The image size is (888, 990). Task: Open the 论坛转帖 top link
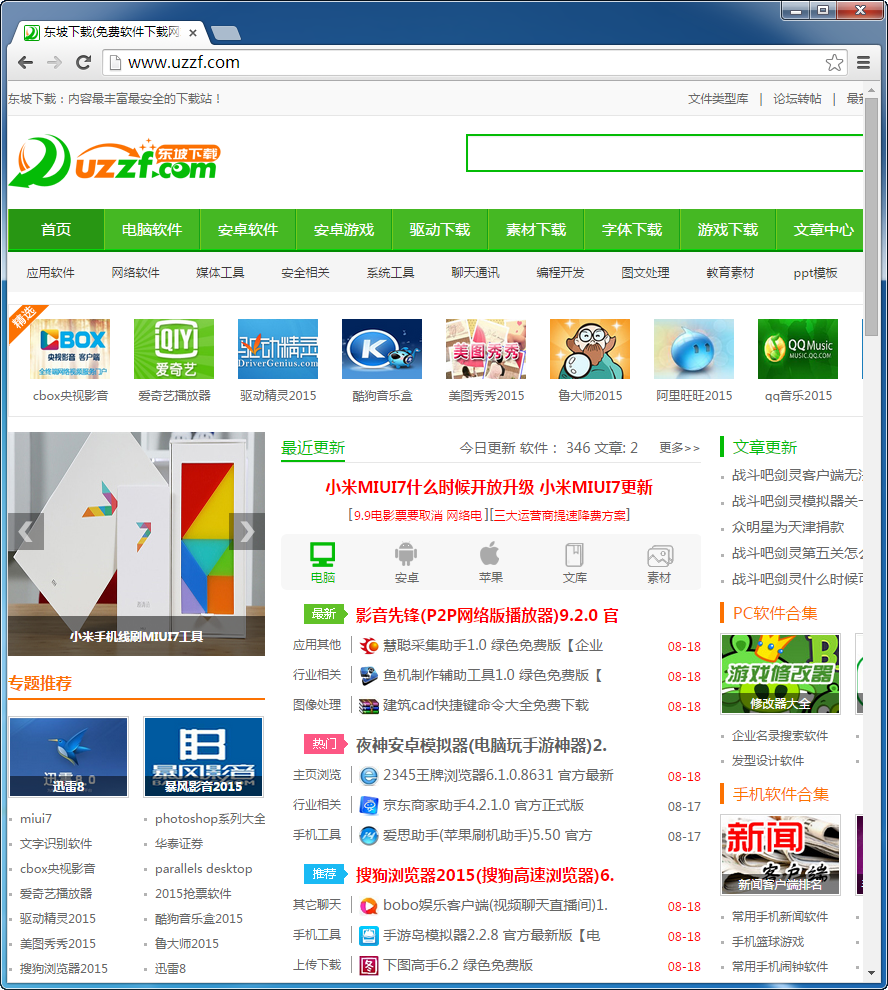[x=798, y=99]
